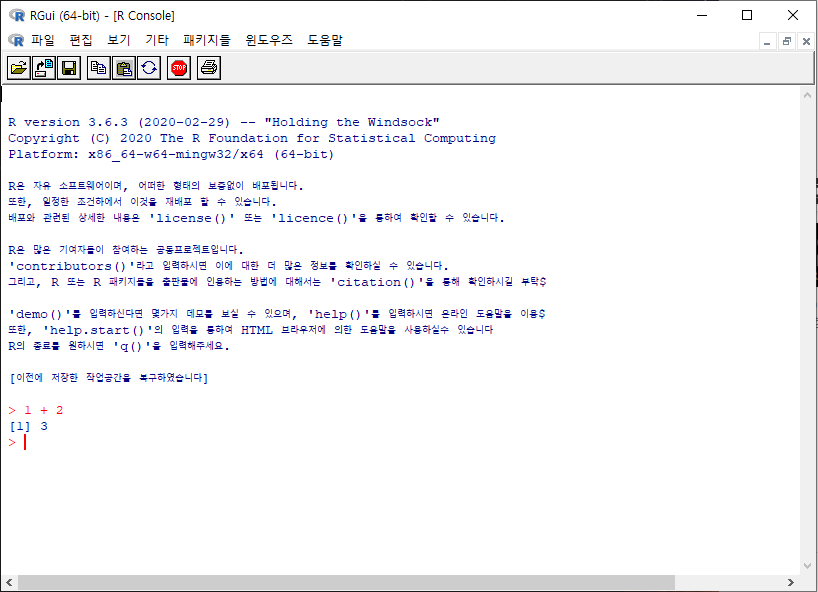This screenshot has width=818, height=592.
Task: Click the Copy and paste cycle icon
Action: tap(149, 68)
